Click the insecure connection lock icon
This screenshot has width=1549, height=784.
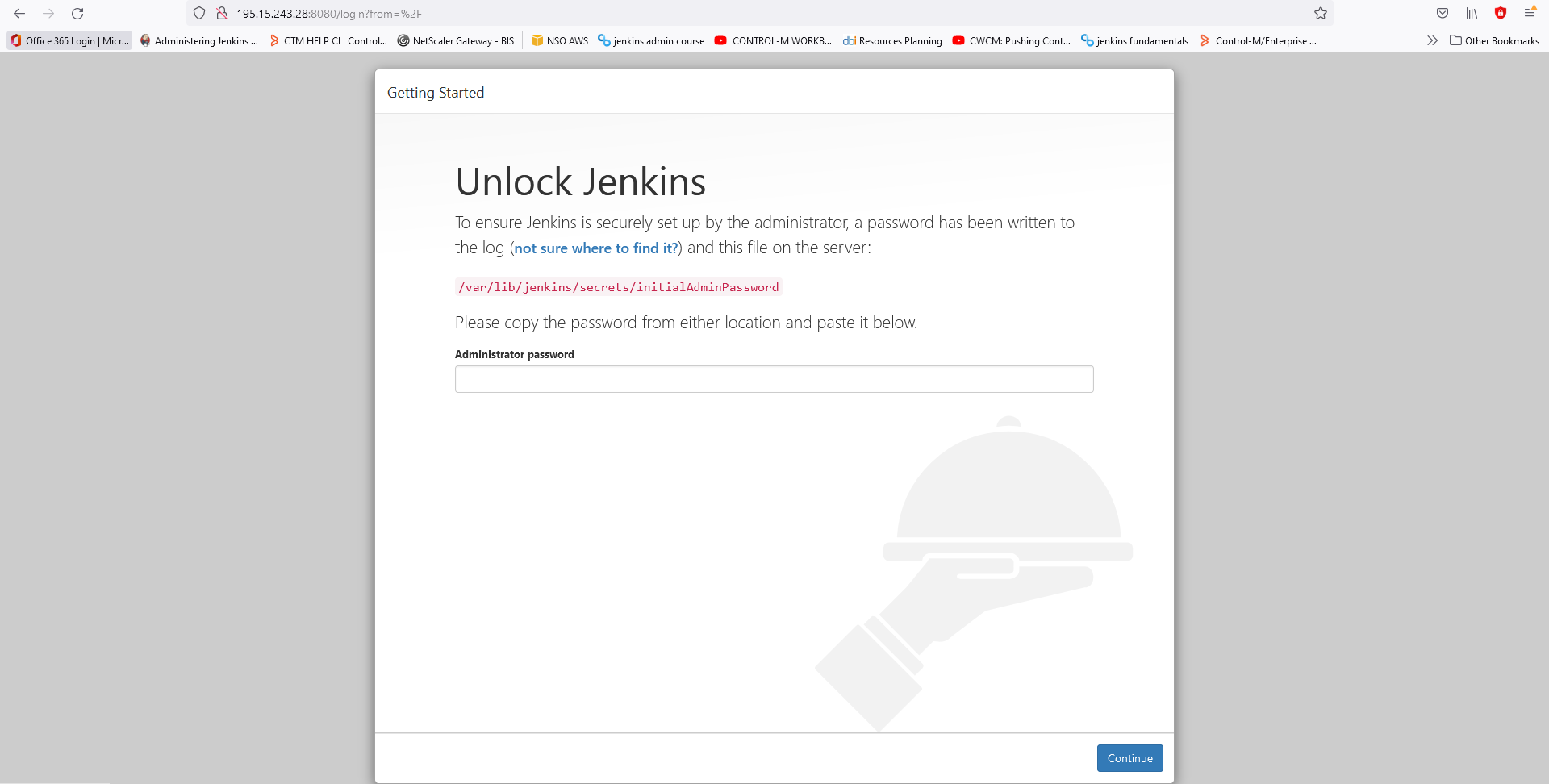(x=221, y=14)
